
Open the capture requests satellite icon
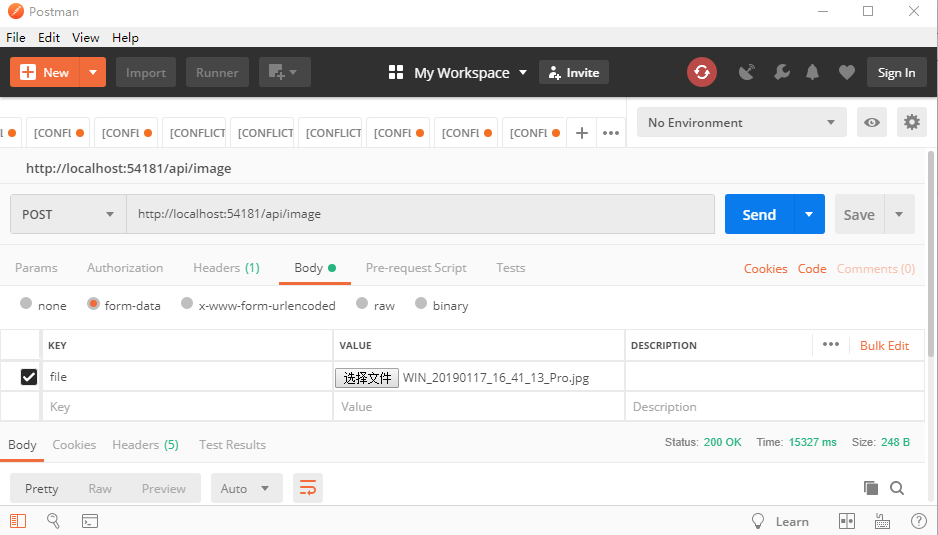pos(746,72)
